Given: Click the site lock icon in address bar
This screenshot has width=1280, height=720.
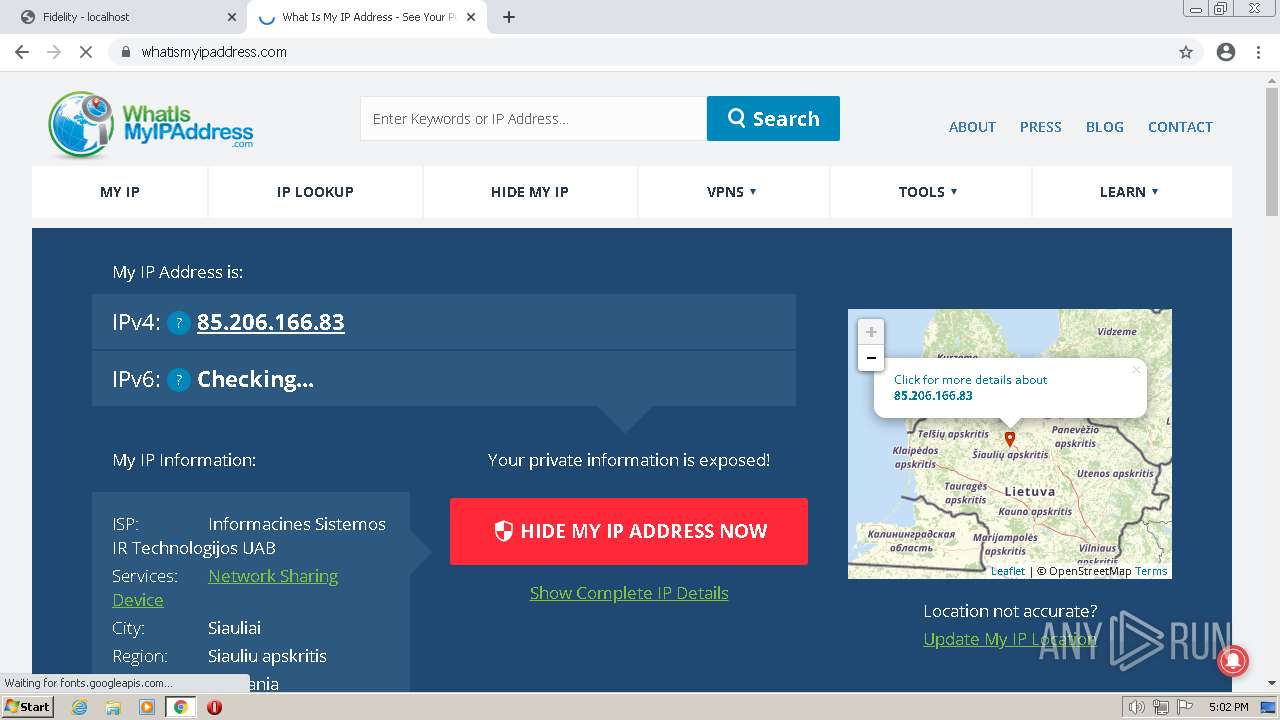Looking at the screenshot, I should click(126, 52).
